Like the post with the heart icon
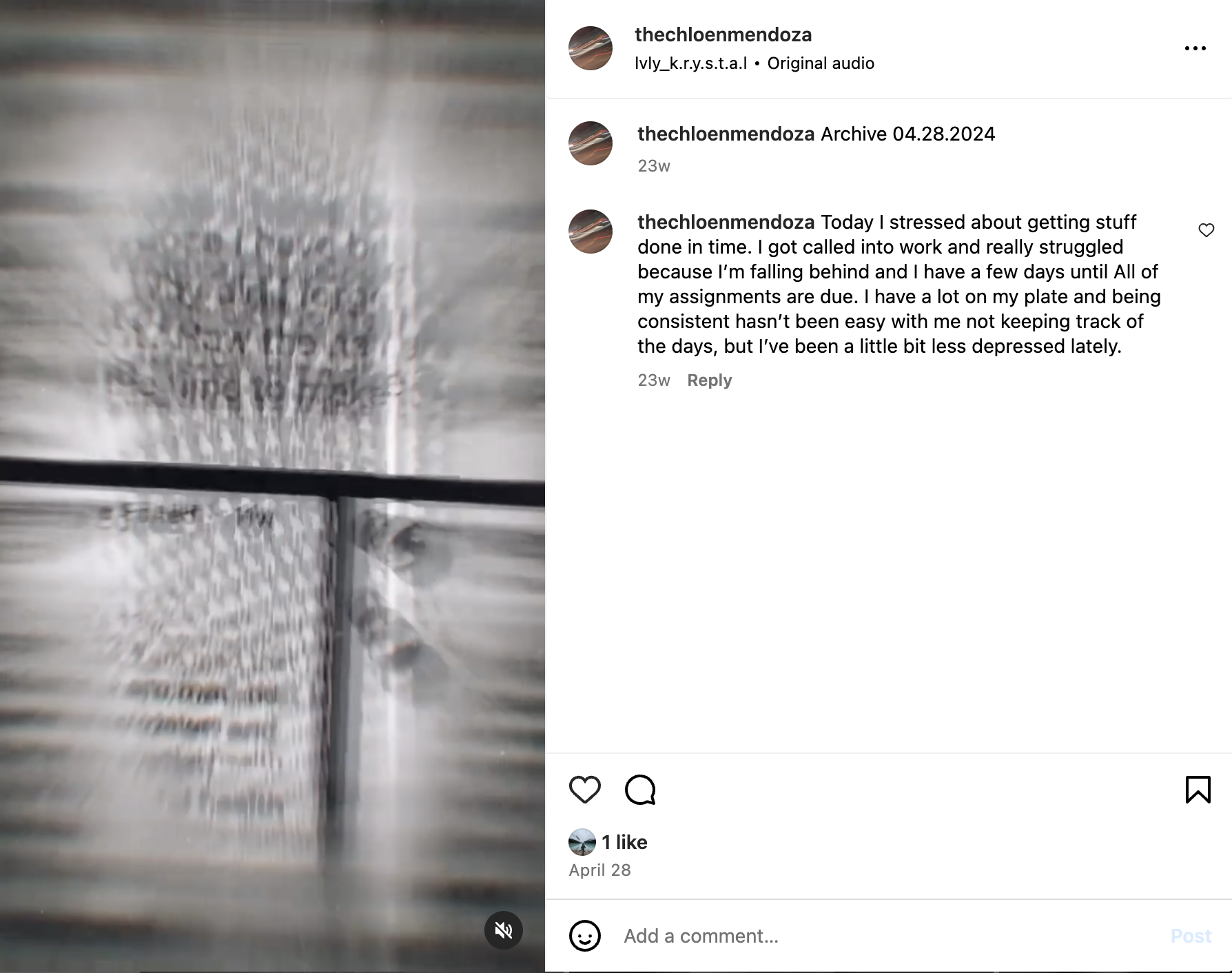Screen dimensions: 1232x973 [584, 790]
